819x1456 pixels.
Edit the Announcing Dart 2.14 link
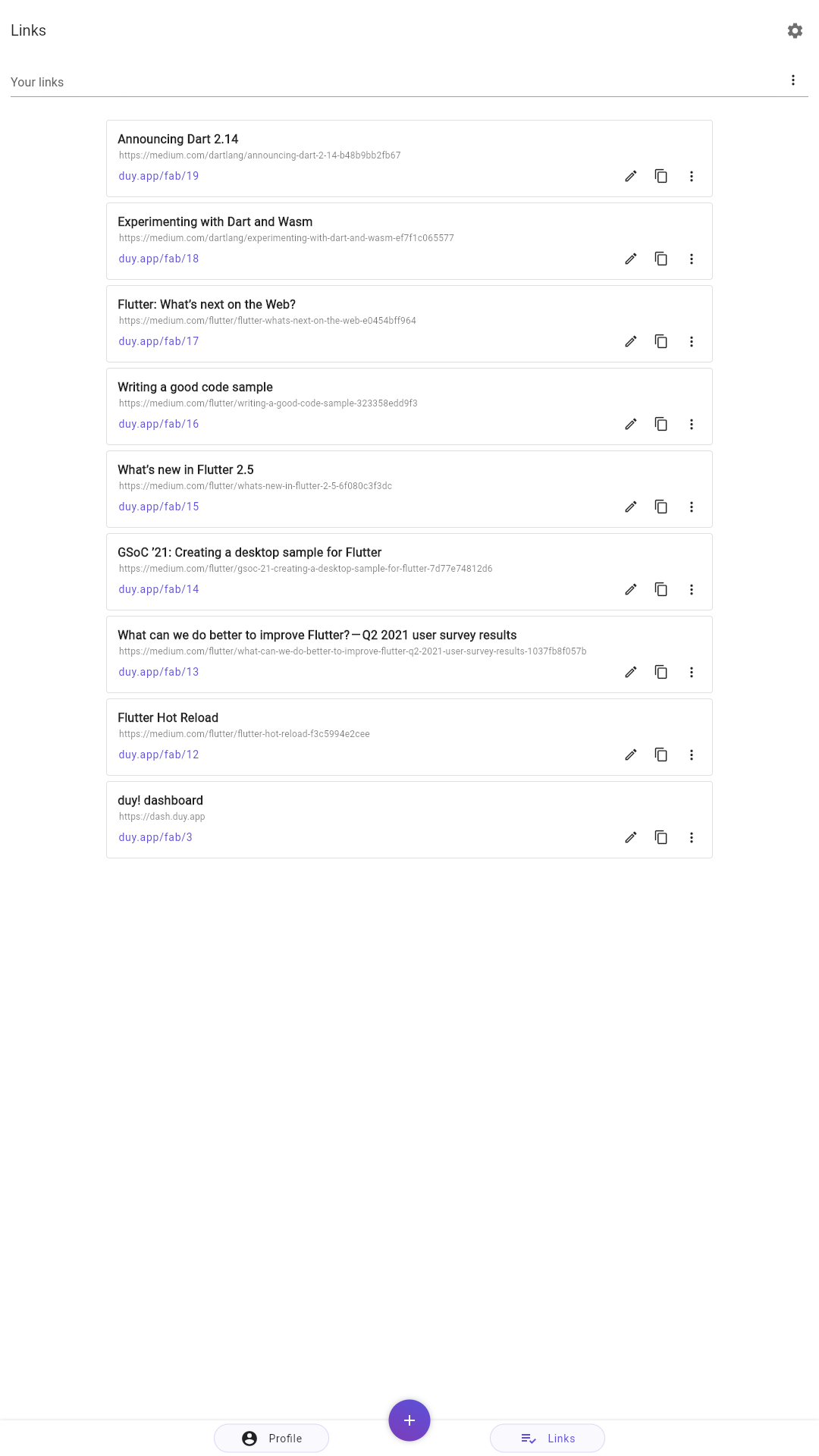point(631,176)
